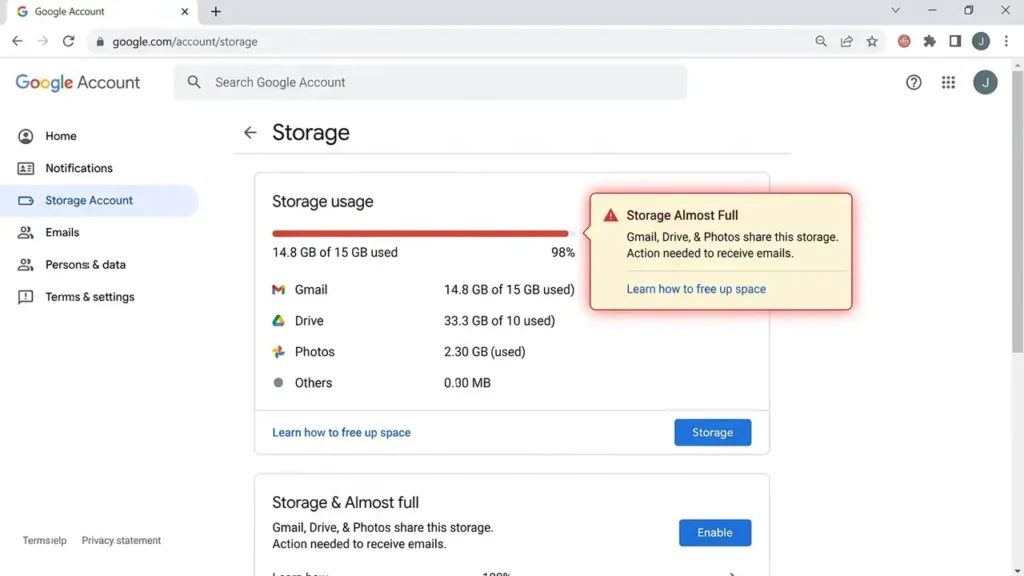1024x576 pixels.
Task: Click the red warning triangle icon
Action: point(611,216)
